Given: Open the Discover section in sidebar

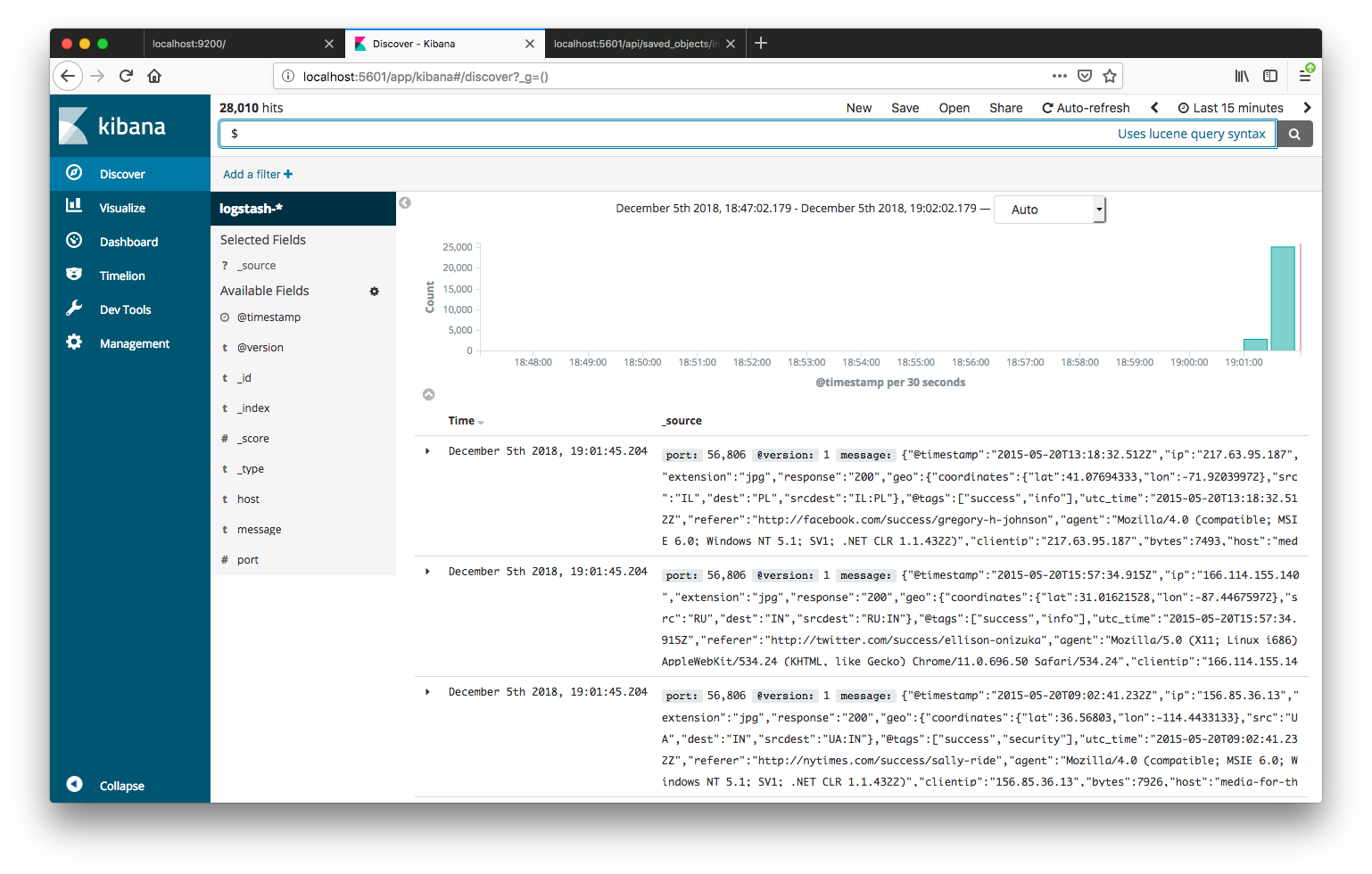Looking at the screenshot, I should (130, 174).
